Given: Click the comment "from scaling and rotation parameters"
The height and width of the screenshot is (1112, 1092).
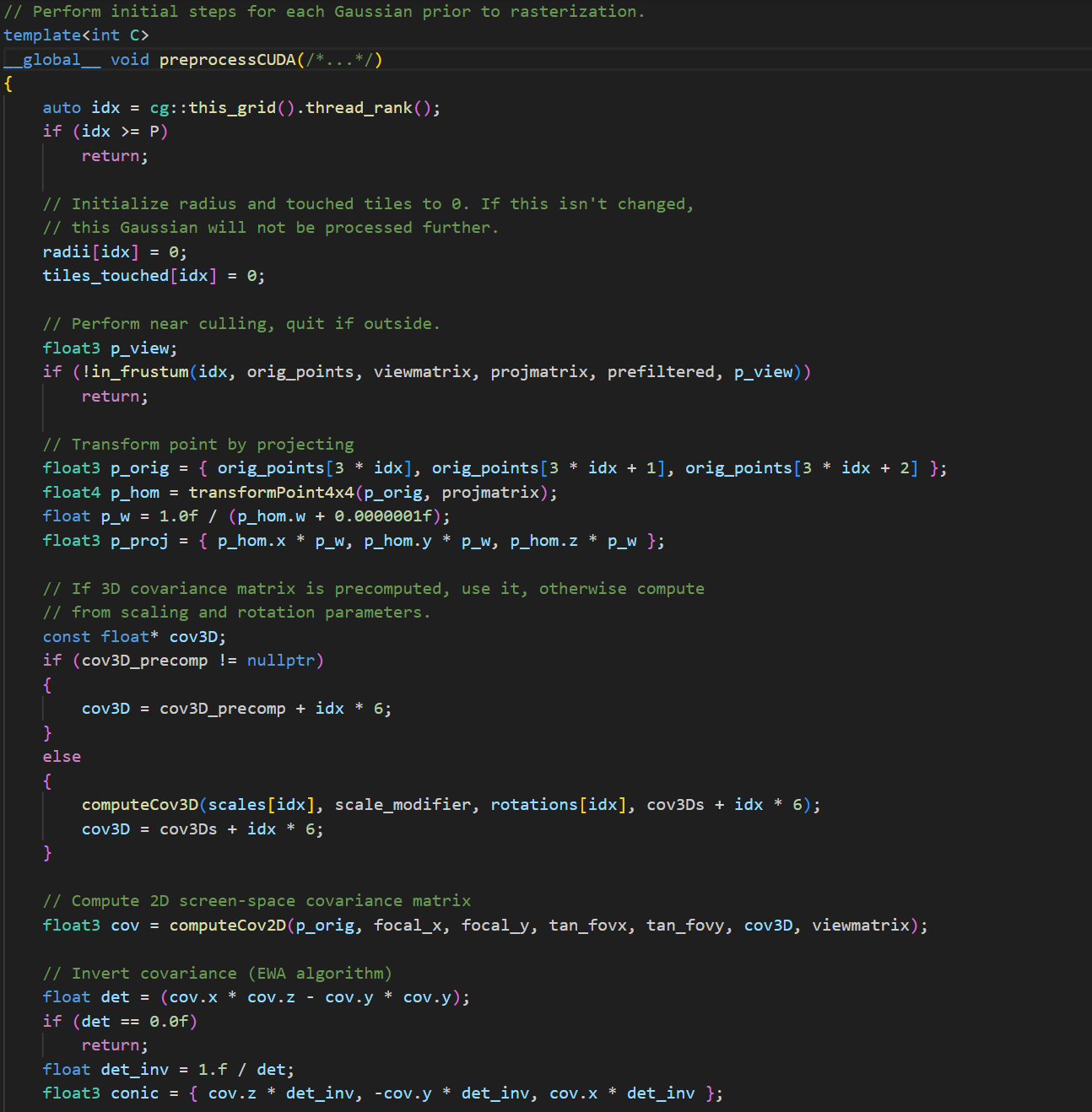Looking at the screenshot, I should [x=237, y=613].
